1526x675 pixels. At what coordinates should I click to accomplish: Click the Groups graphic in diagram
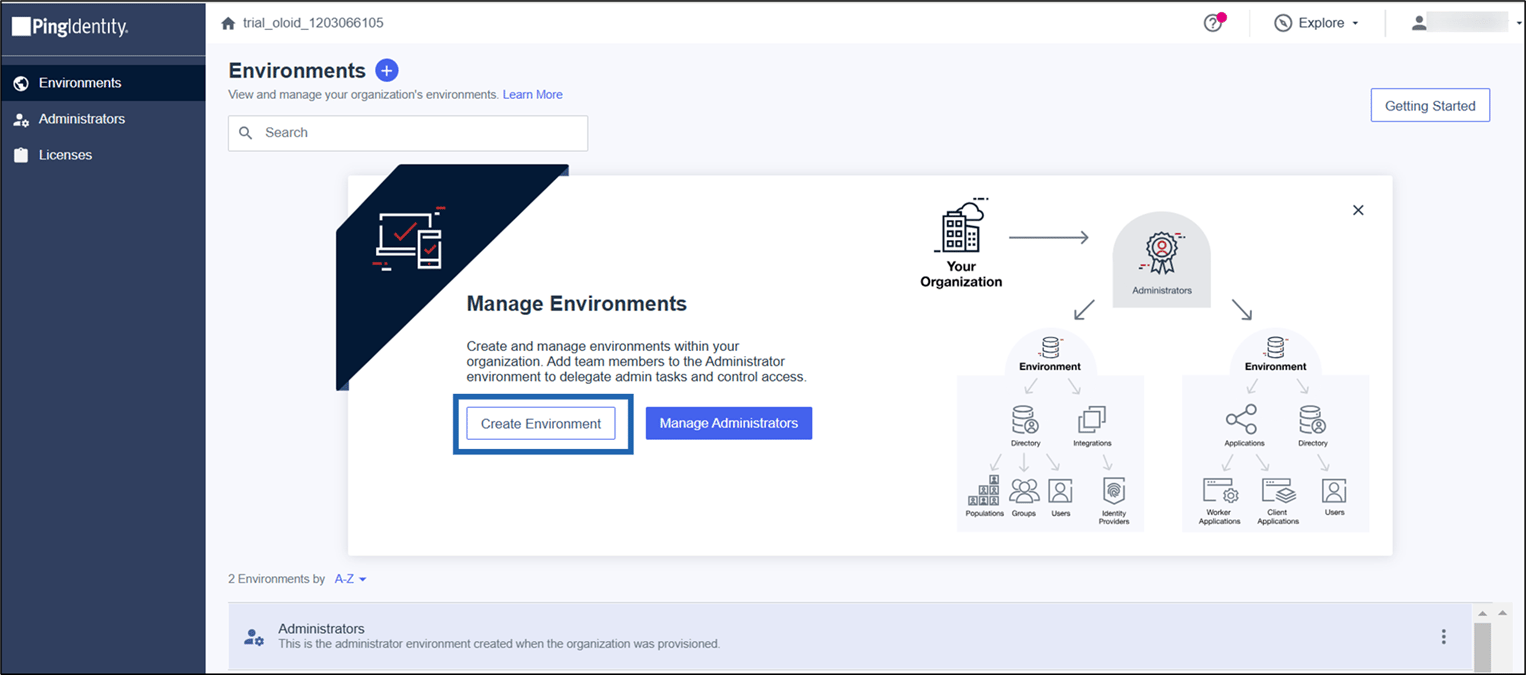(1024, 491)
